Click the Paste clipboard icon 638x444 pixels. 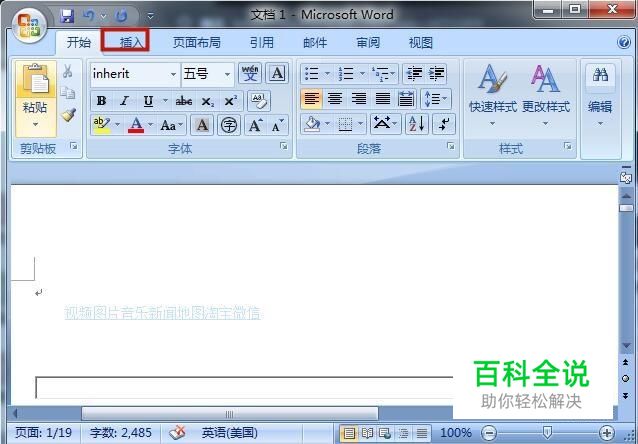pos(36,79)
